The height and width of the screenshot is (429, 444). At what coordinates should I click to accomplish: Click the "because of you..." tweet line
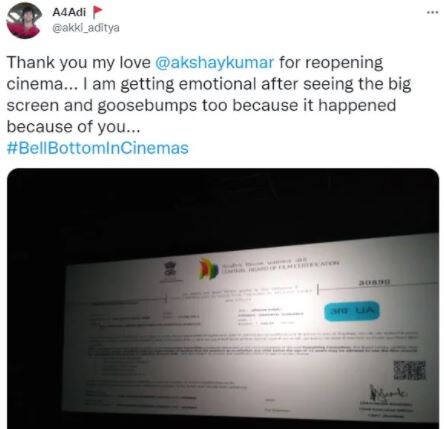tap(73, 127)
